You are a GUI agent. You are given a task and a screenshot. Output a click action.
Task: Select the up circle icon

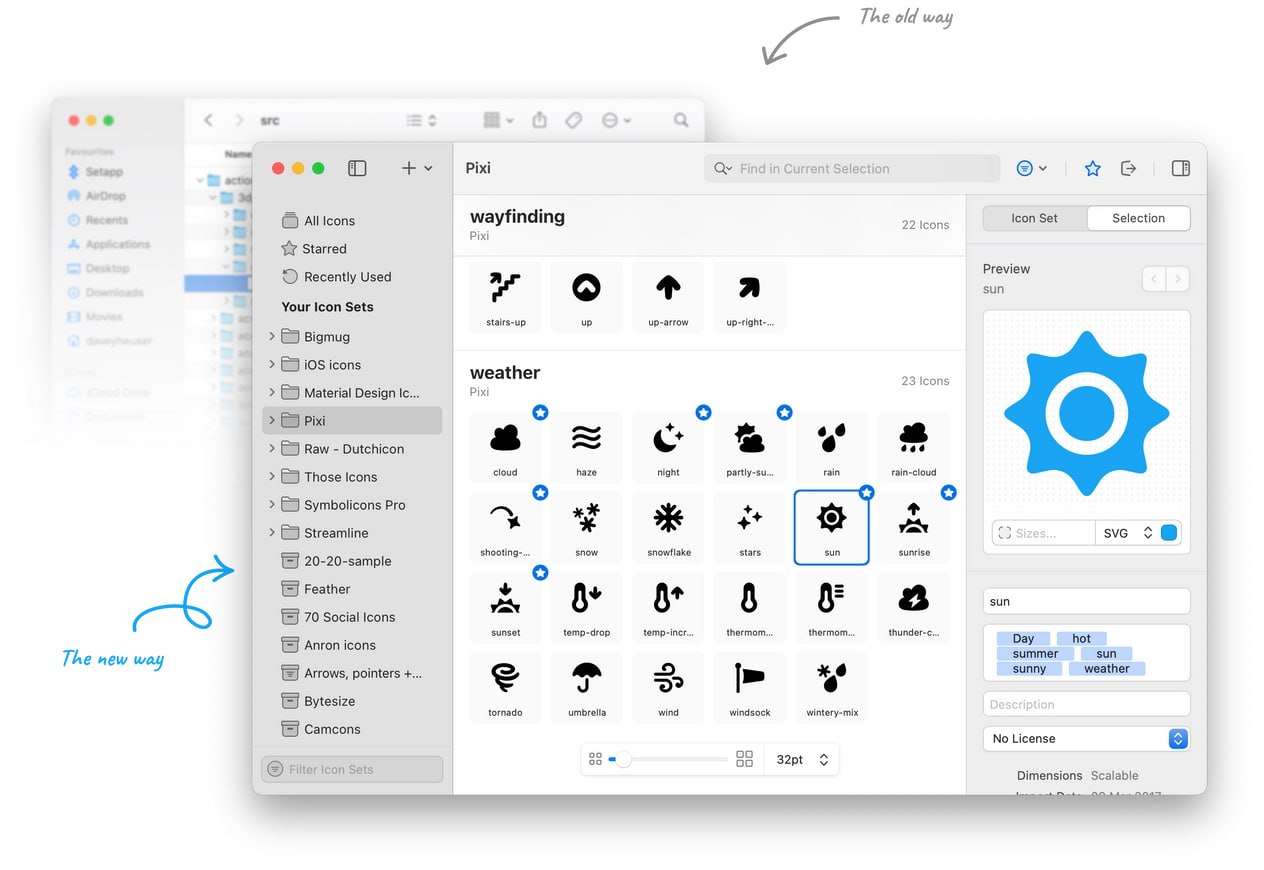[586, 297]
